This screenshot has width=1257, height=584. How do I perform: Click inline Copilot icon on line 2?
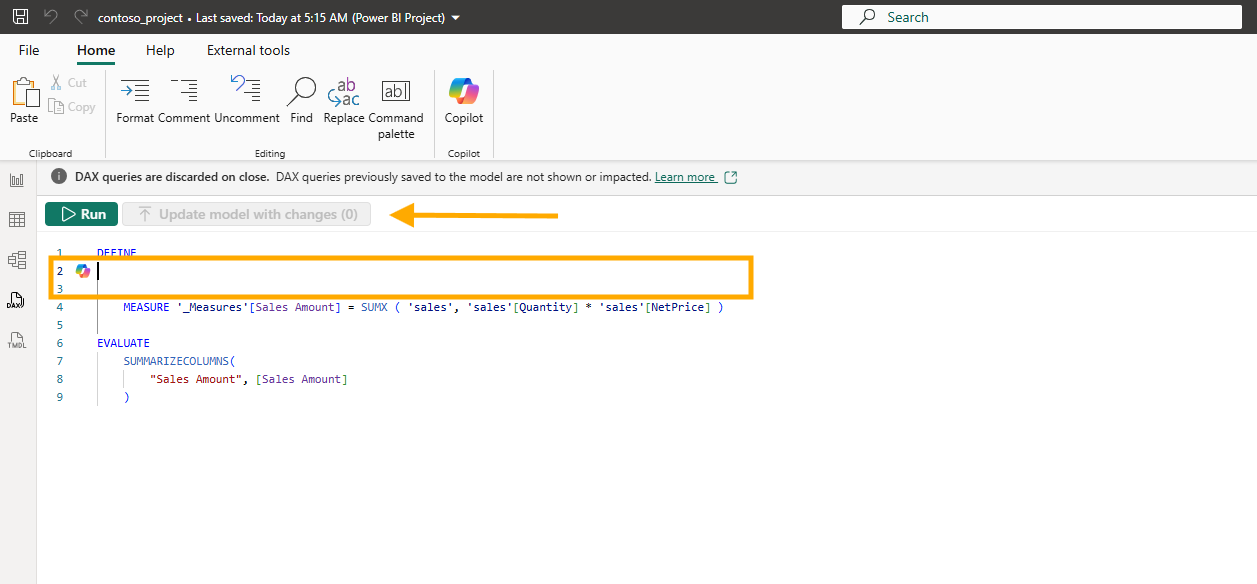(83, 271)
